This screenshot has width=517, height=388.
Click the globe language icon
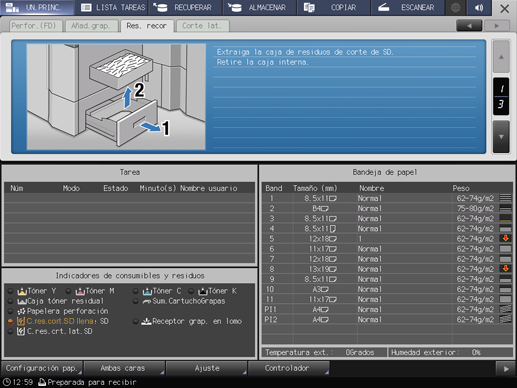point(455,8)
